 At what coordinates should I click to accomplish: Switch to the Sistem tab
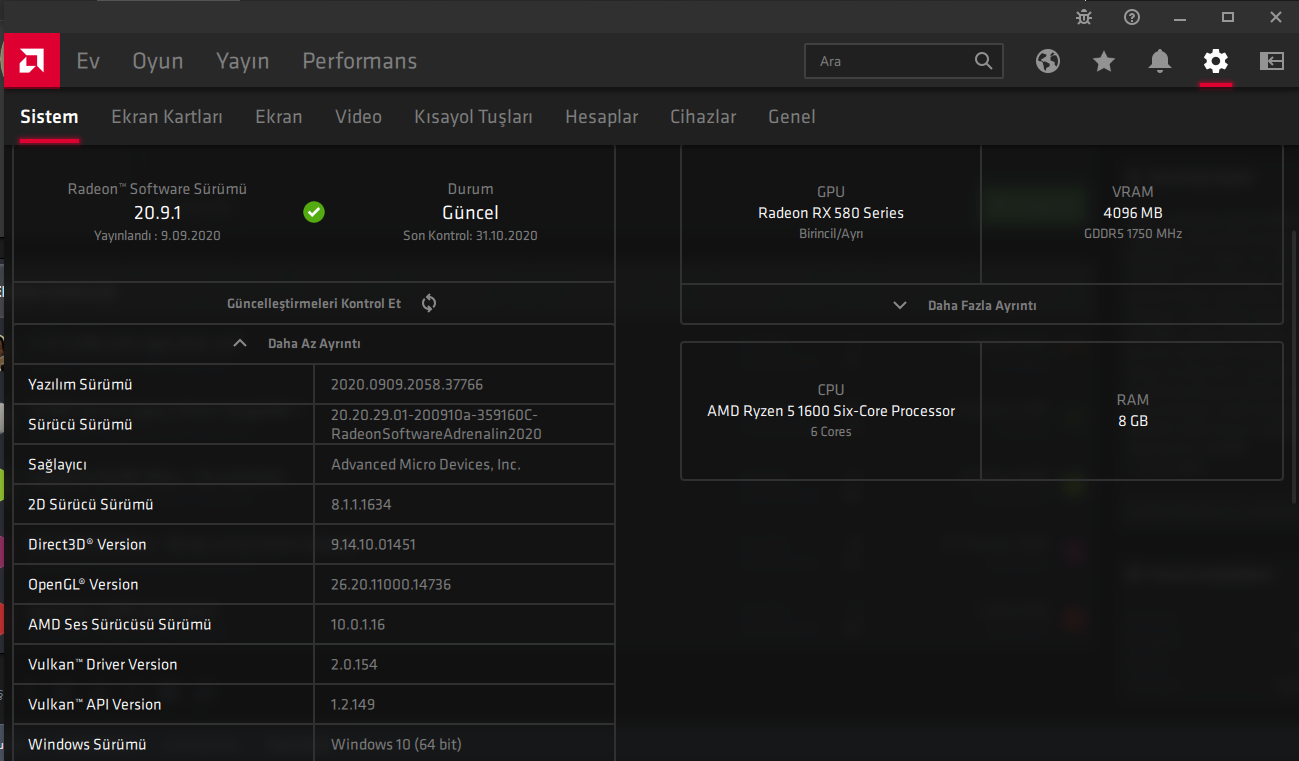49,117
